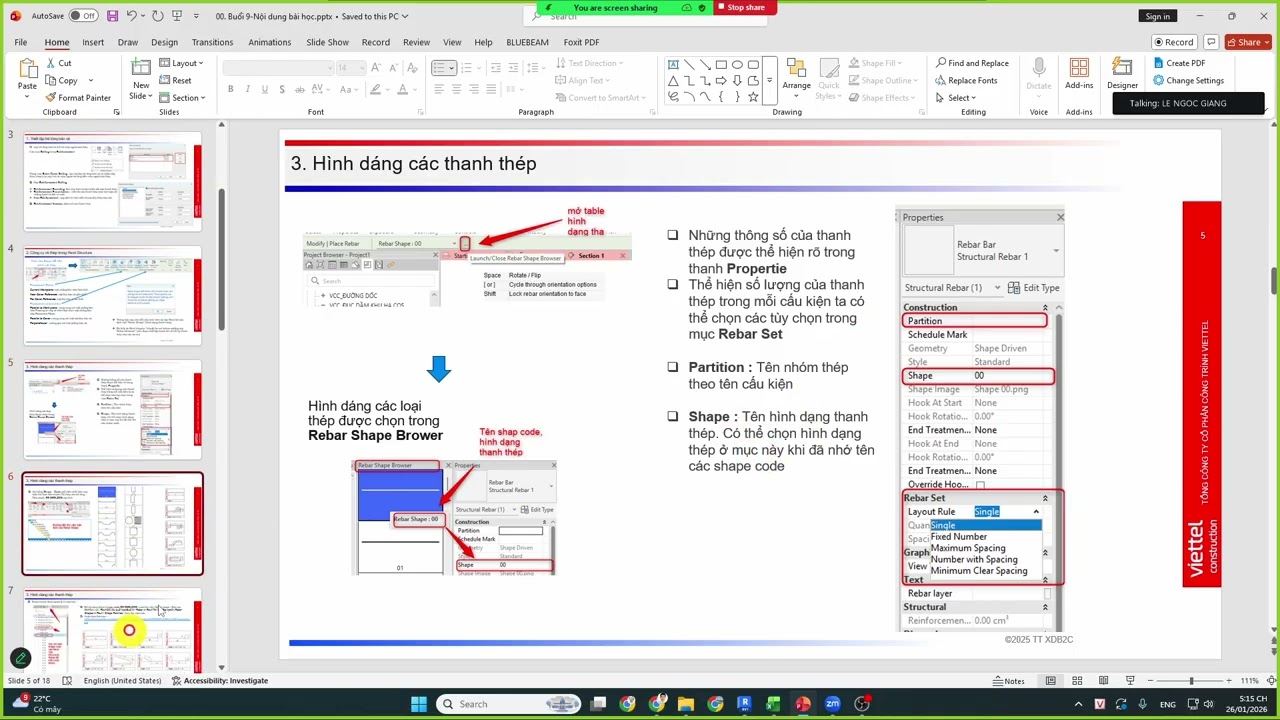Open the Insert tab
Viewport: 1280px width, 720px height.
[93, 42]
